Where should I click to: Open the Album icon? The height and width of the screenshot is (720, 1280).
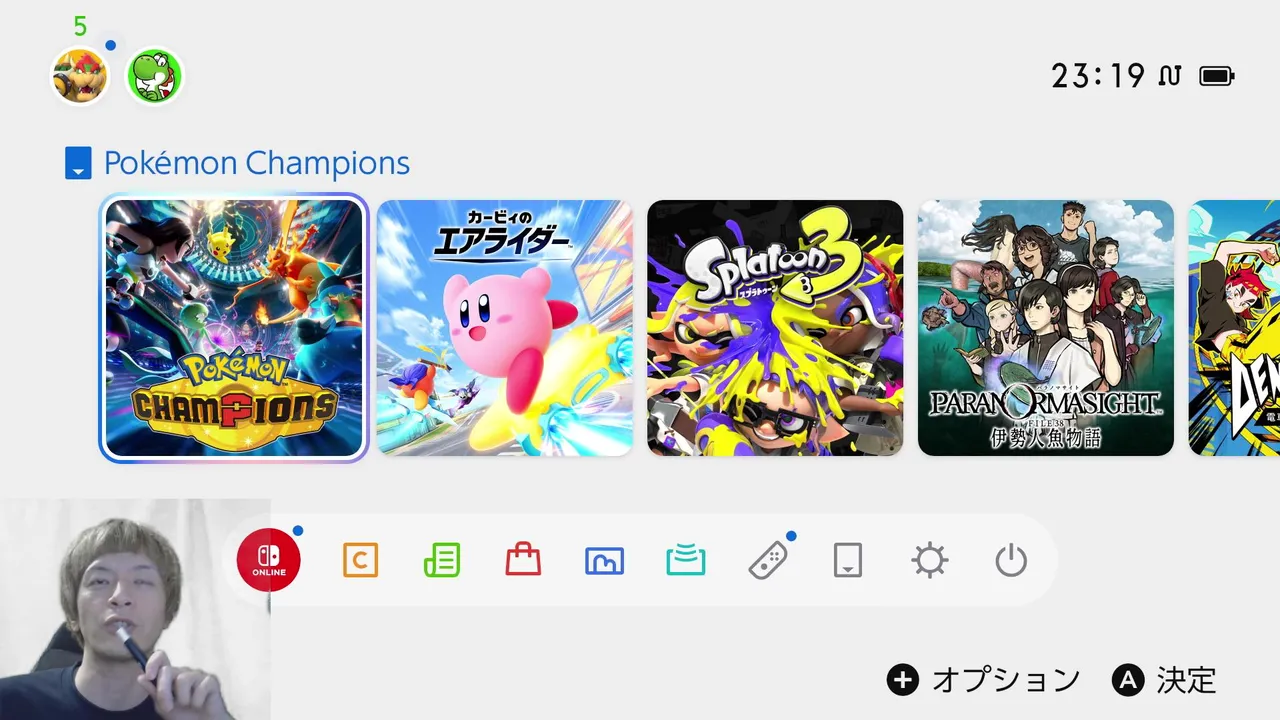pyautogui.click(x=604, y=561)
